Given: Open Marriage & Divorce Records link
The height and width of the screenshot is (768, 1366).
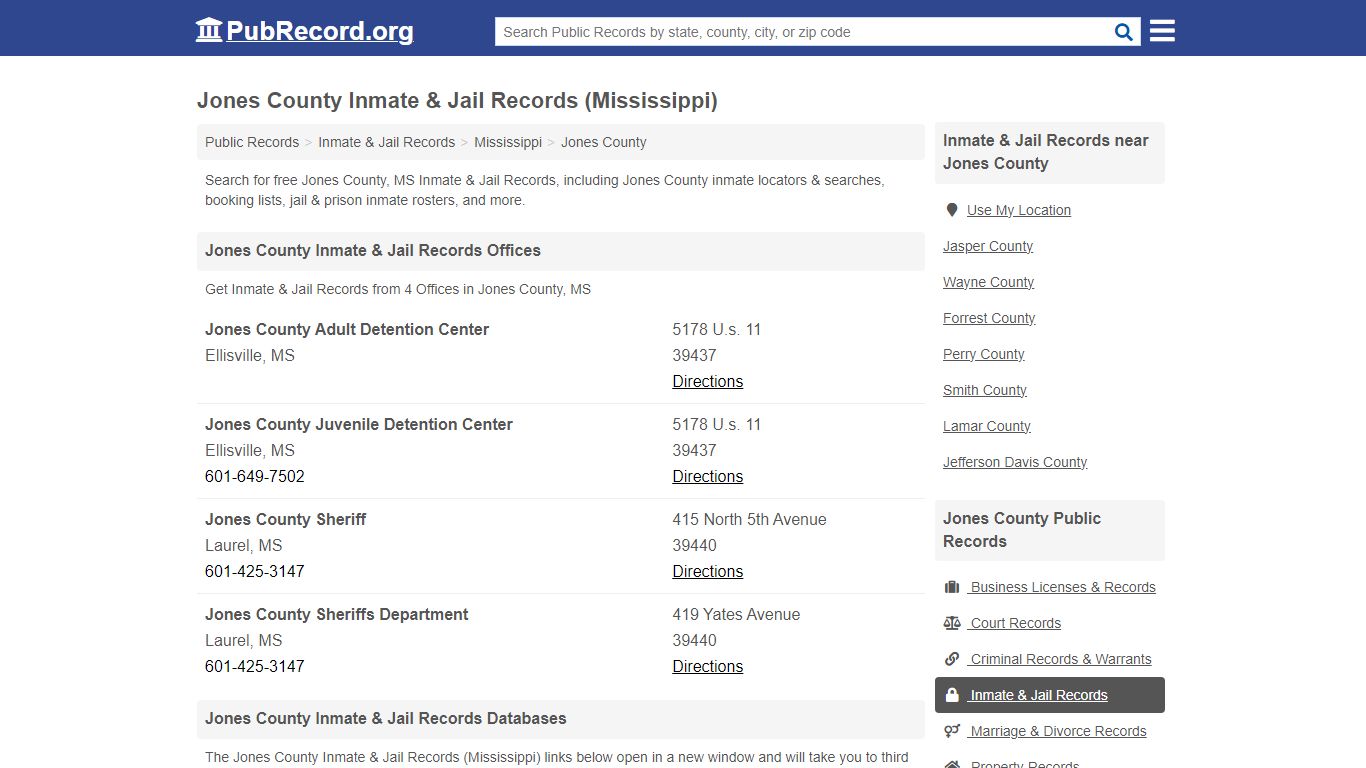Looking at the screenshot, I should coord(1057,731).
